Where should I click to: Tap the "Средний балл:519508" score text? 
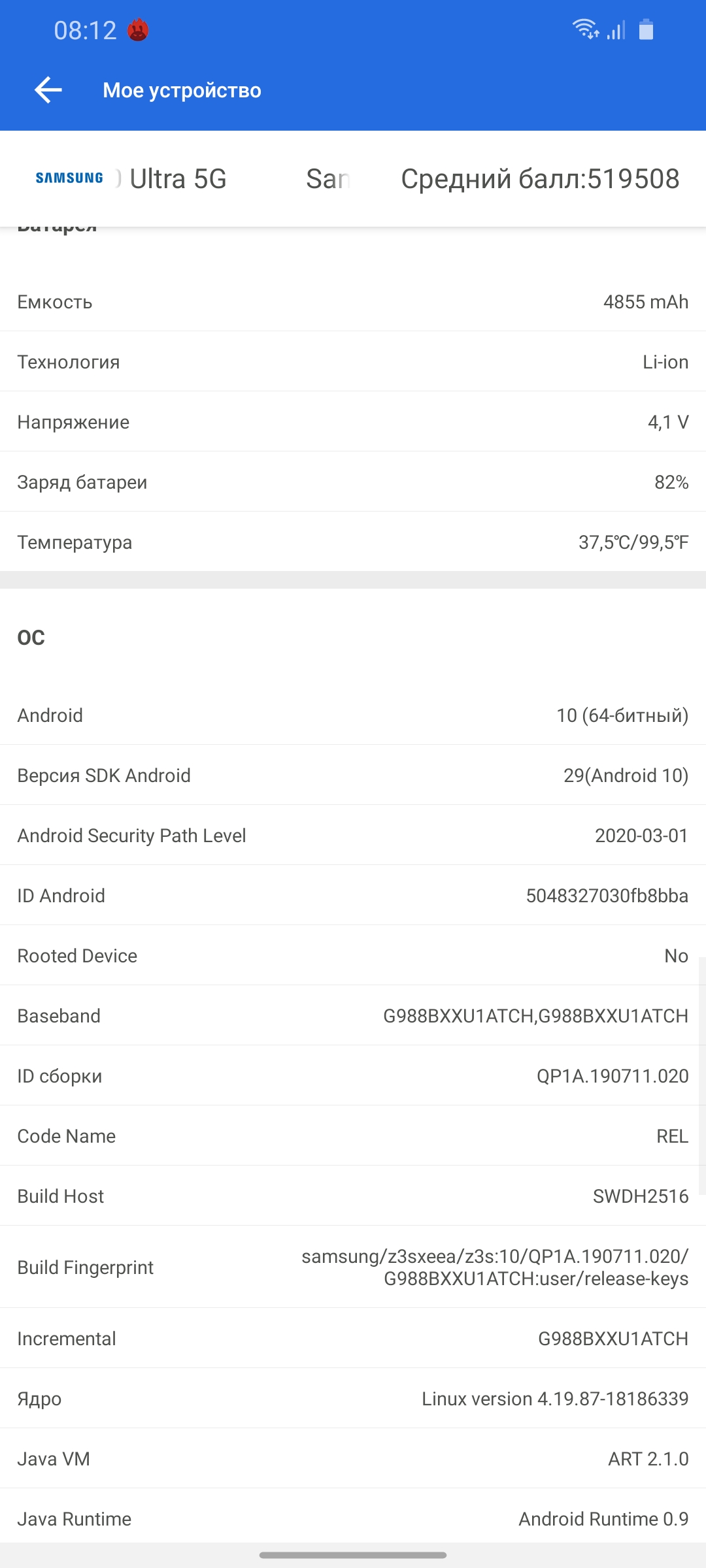pyautogui.click(x=540, y=179)
